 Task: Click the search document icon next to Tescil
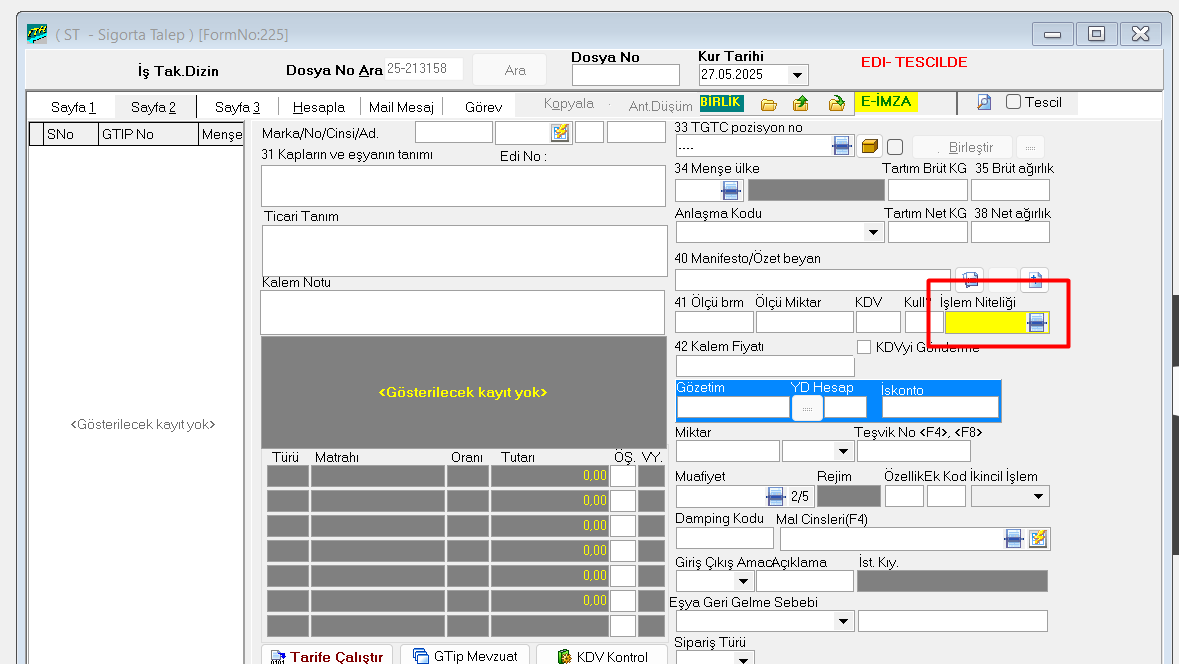pos(984,102)
